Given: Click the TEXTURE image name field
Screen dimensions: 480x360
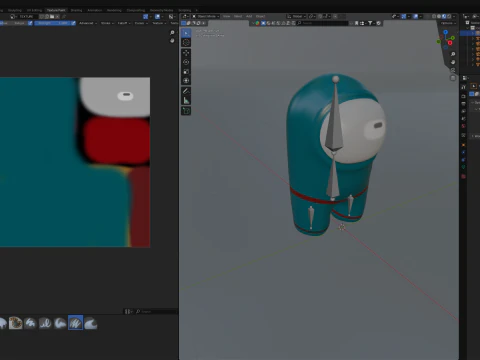Looking at the screenshot, I should click(x=28, y=16).
